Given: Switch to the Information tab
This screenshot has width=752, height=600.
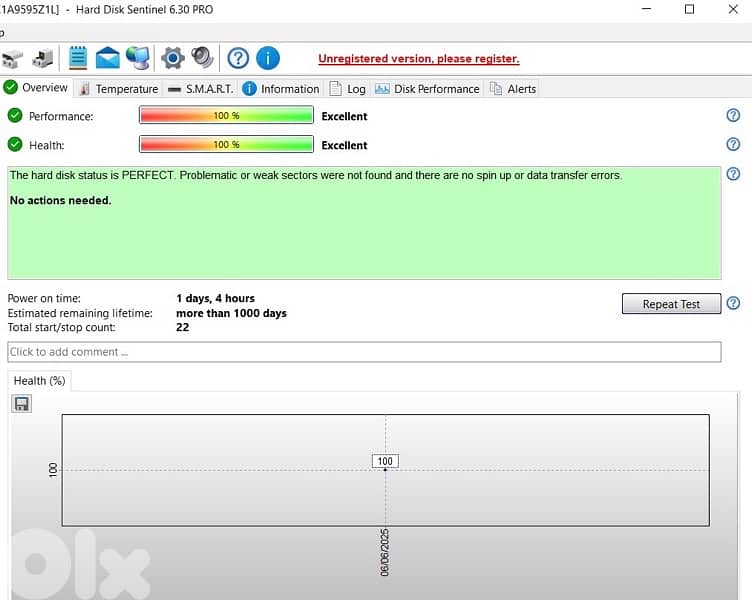Looking at the screenshot, I should pyautogui.click(x=281, y=89).
